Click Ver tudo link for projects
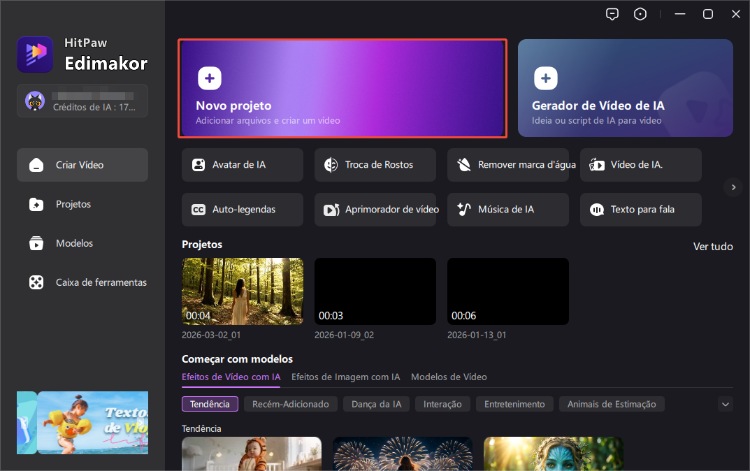 pyautogui.click(x=713, y=246)
